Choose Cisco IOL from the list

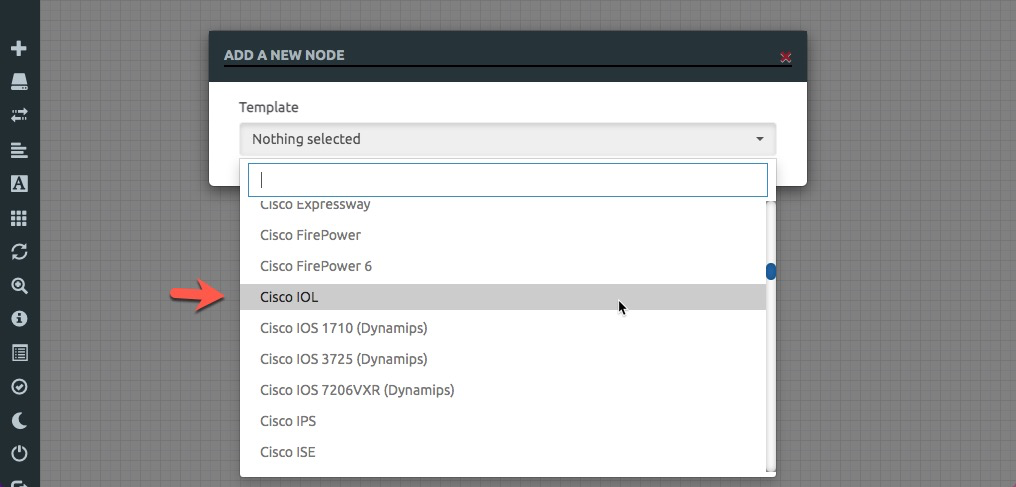pos(503,297)
